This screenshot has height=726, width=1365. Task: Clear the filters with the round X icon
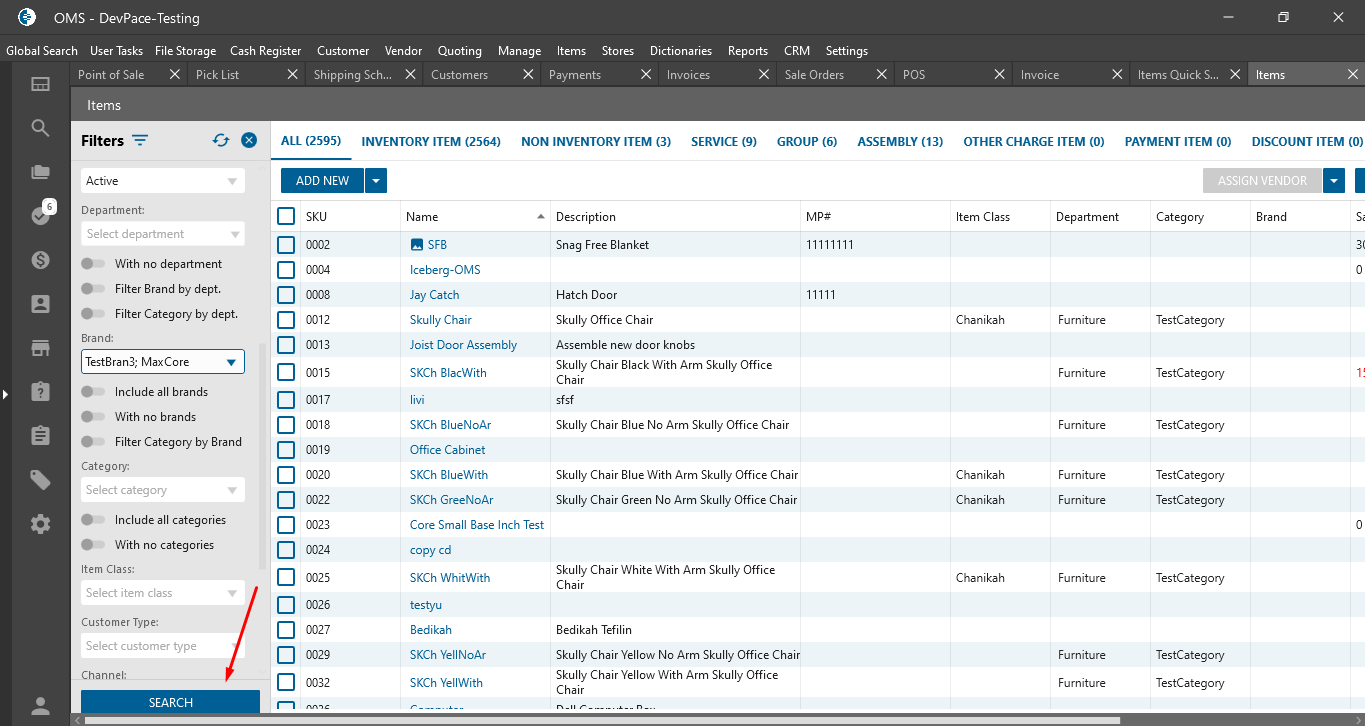[249, 141]
